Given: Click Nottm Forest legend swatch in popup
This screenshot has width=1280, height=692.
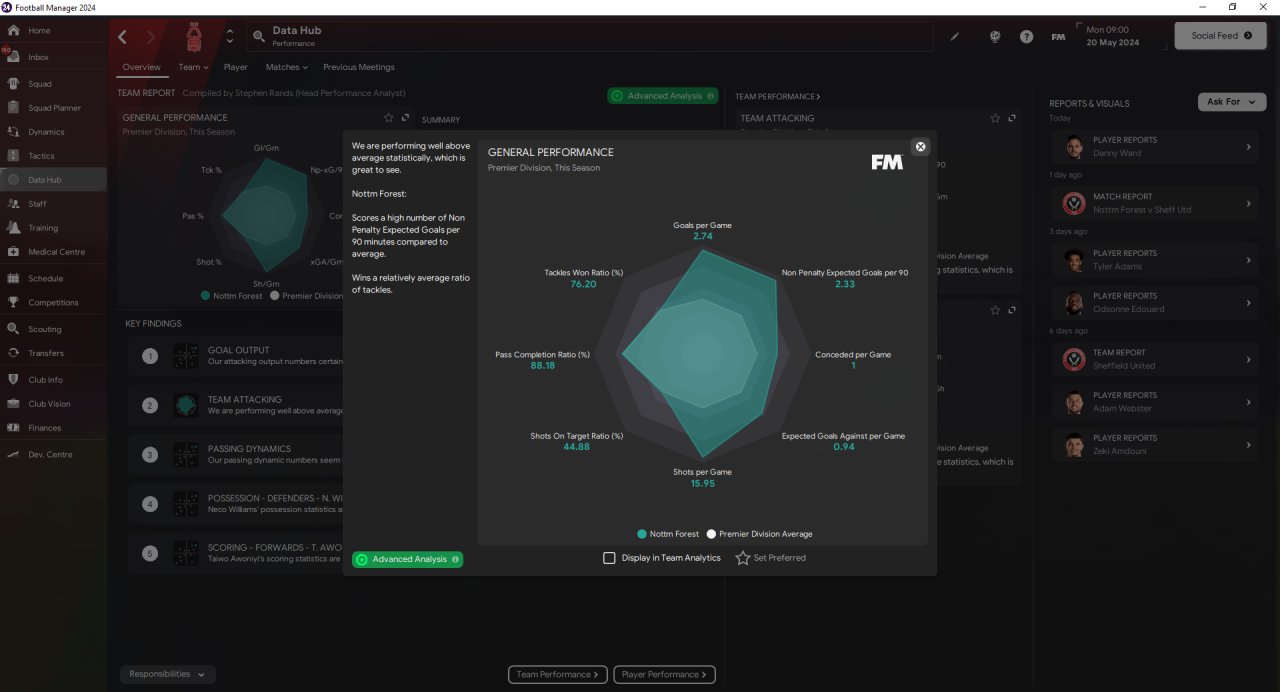Looking at the screenshot, I should [642, 534].
